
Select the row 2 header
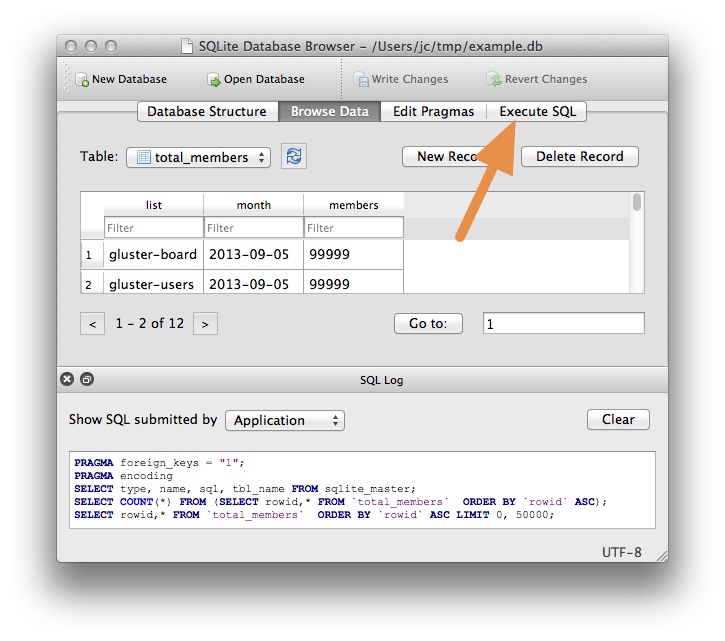pyautogui.click(x=92, y=282)
